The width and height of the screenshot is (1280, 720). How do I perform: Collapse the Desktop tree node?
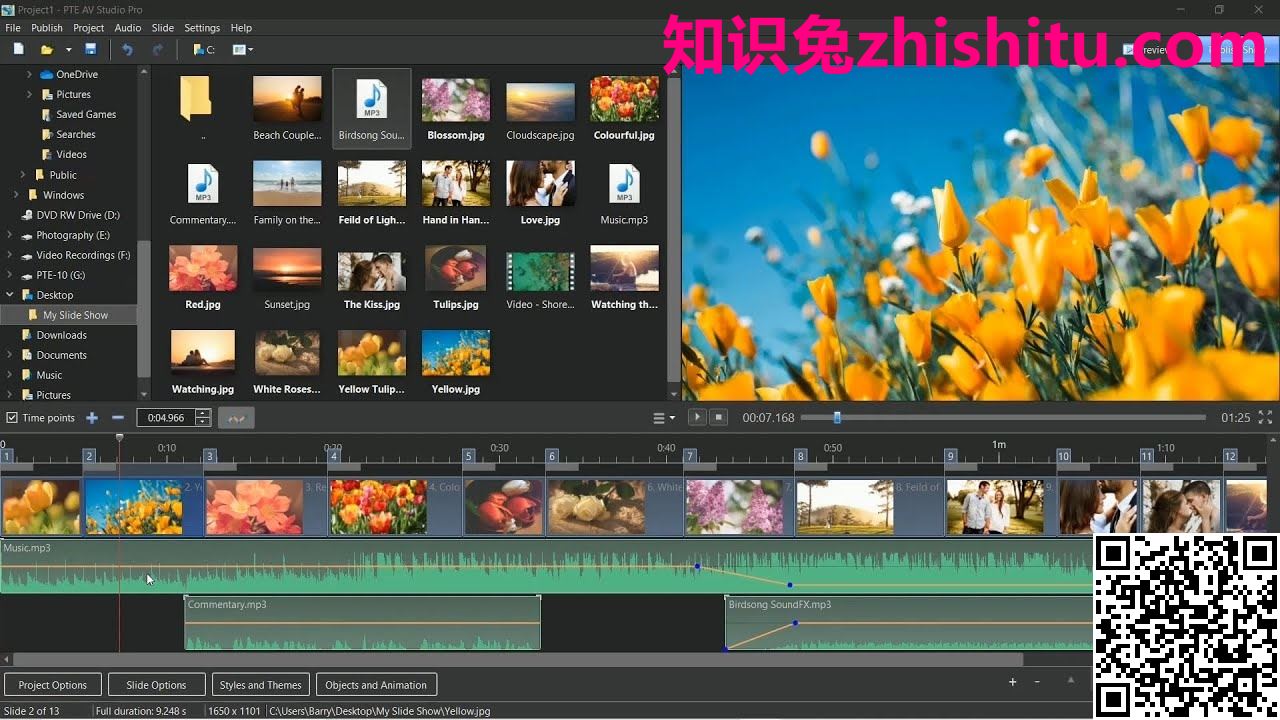(x=9, y=295)
